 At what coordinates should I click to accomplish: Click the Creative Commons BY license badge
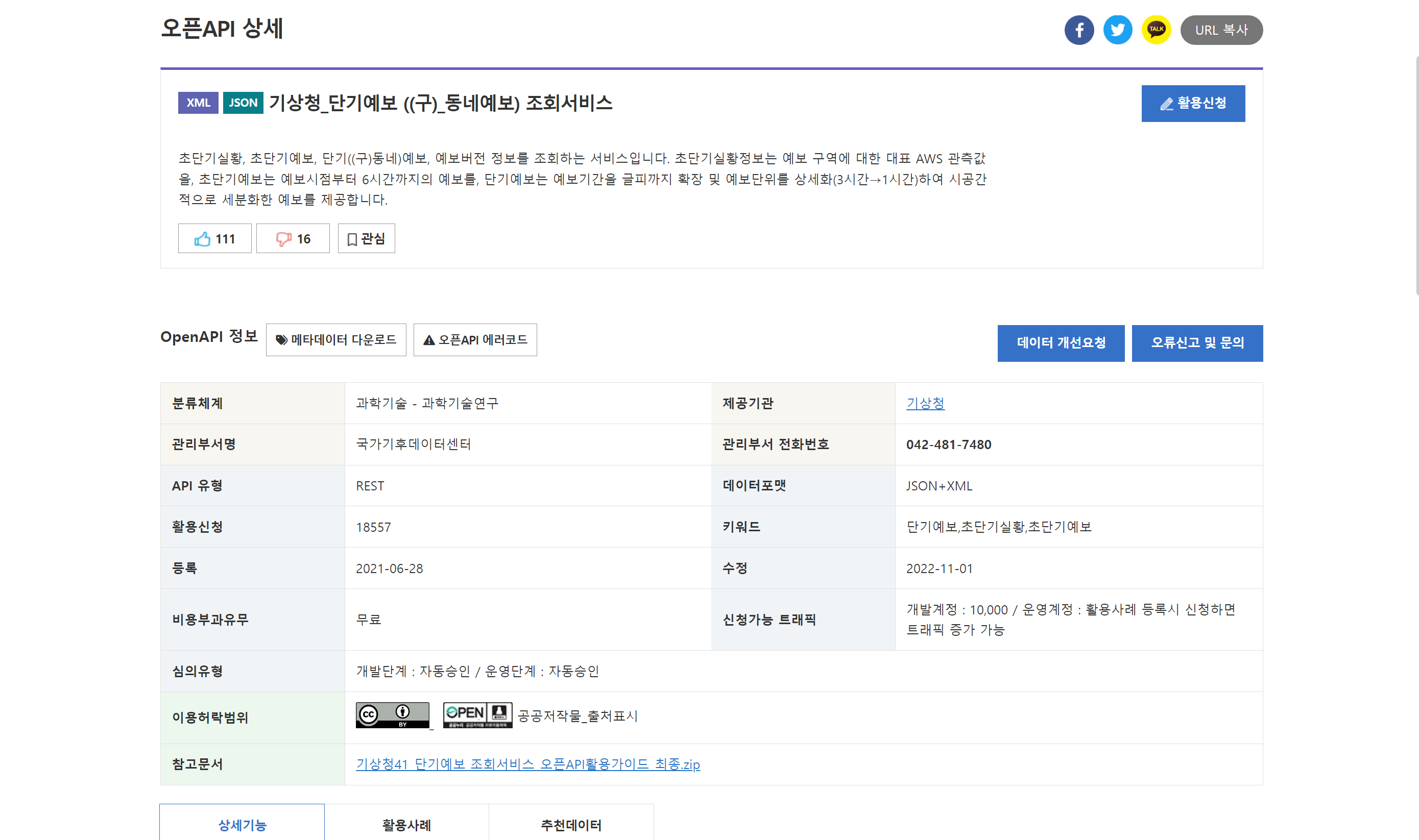coord(392,715)
